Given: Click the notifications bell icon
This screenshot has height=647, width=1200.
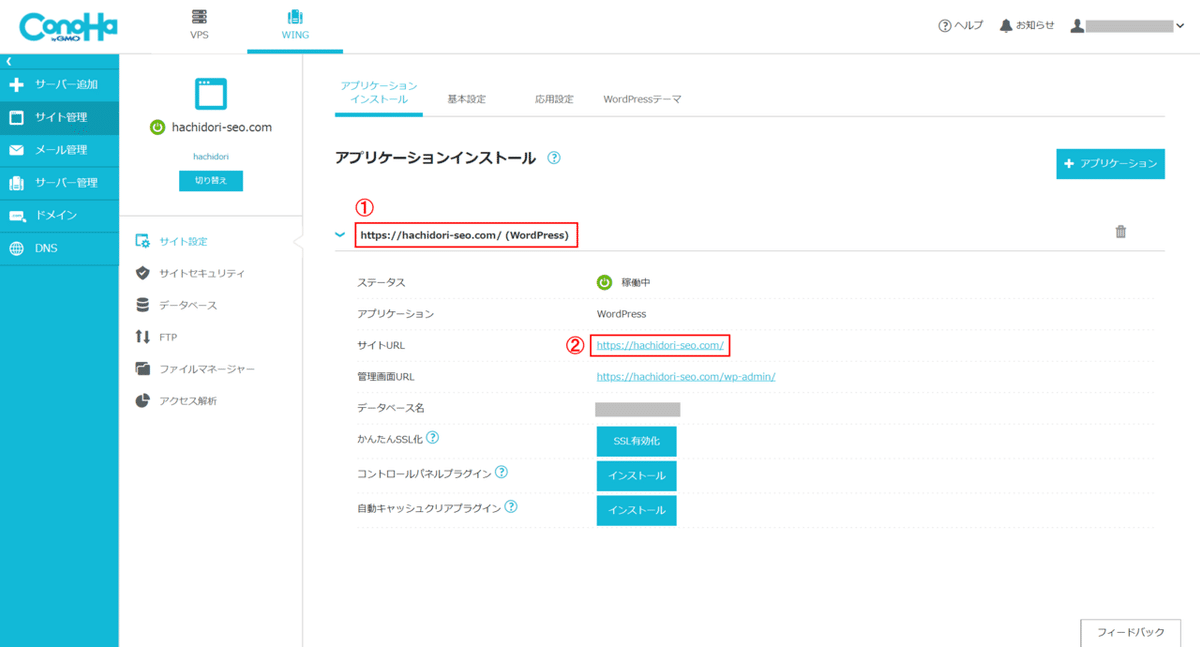Looking at the screenshot, I should click(x=1006, y=26).
